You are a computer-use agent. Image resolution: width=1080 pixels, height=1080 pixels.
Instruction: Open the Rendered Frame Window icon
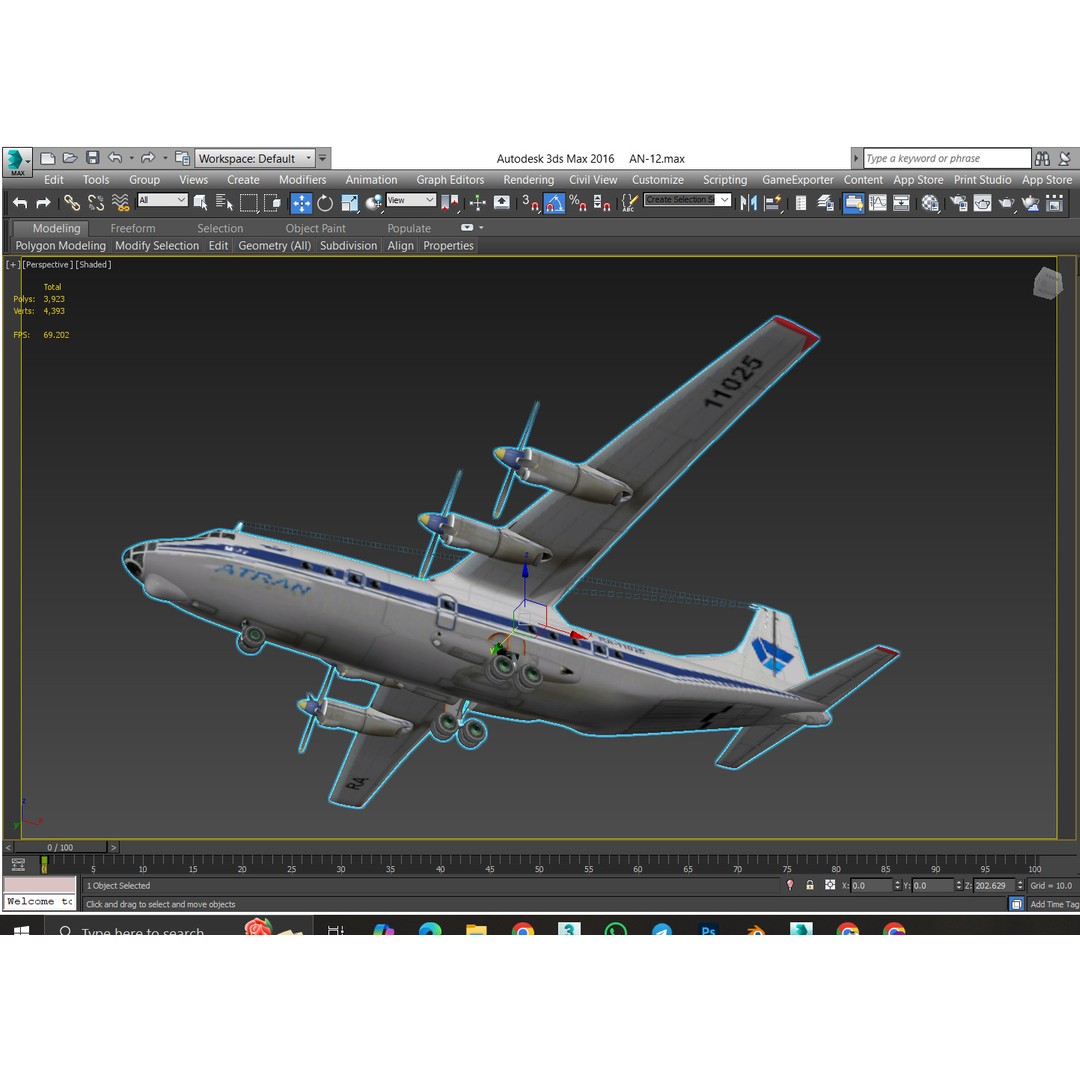pos(982,202)
